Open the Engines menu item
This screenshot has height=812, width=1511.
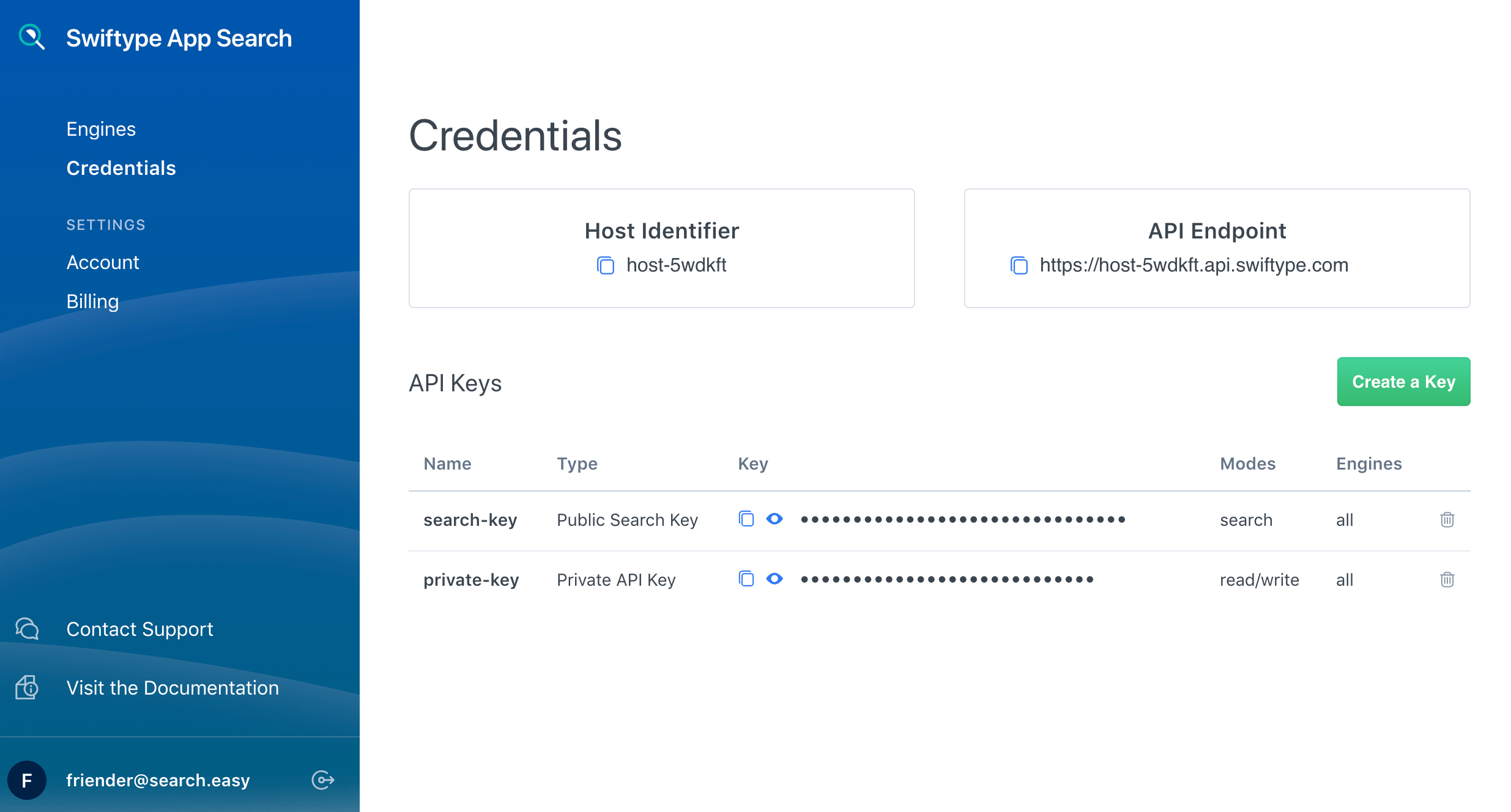(x=101, y=129)
